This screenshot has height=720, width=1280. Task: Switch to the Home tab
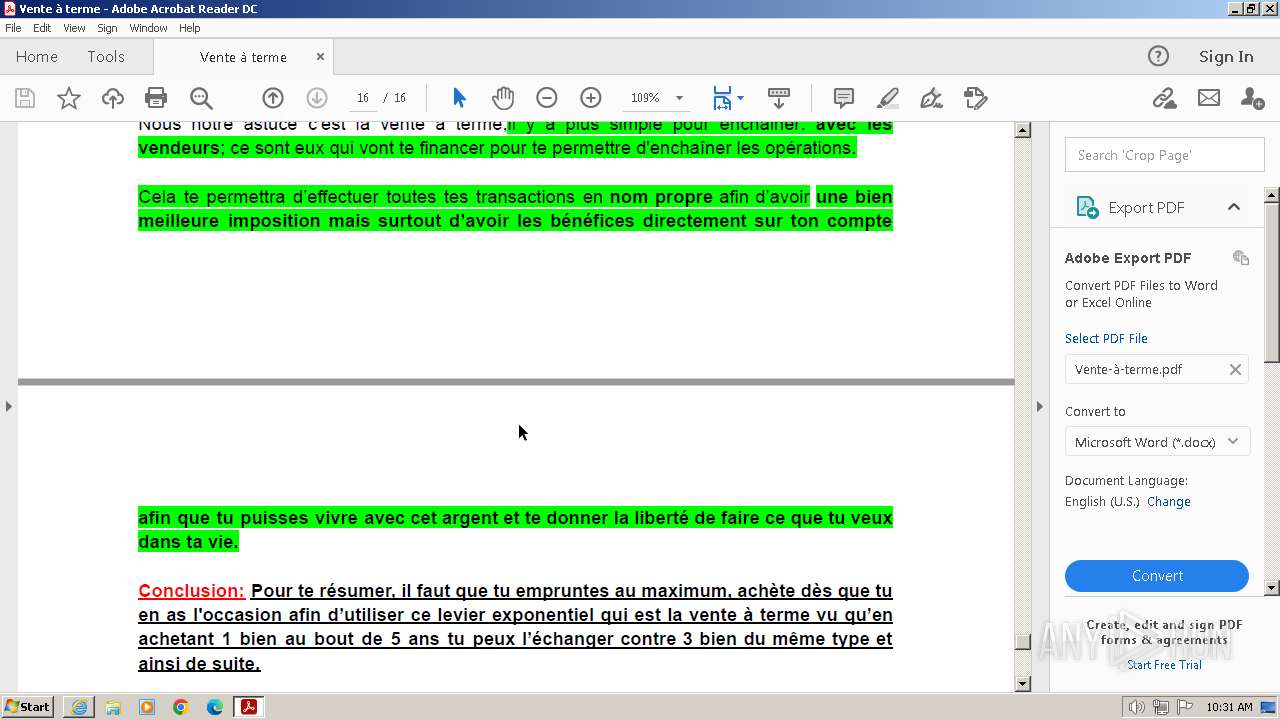tap(37, 57)
